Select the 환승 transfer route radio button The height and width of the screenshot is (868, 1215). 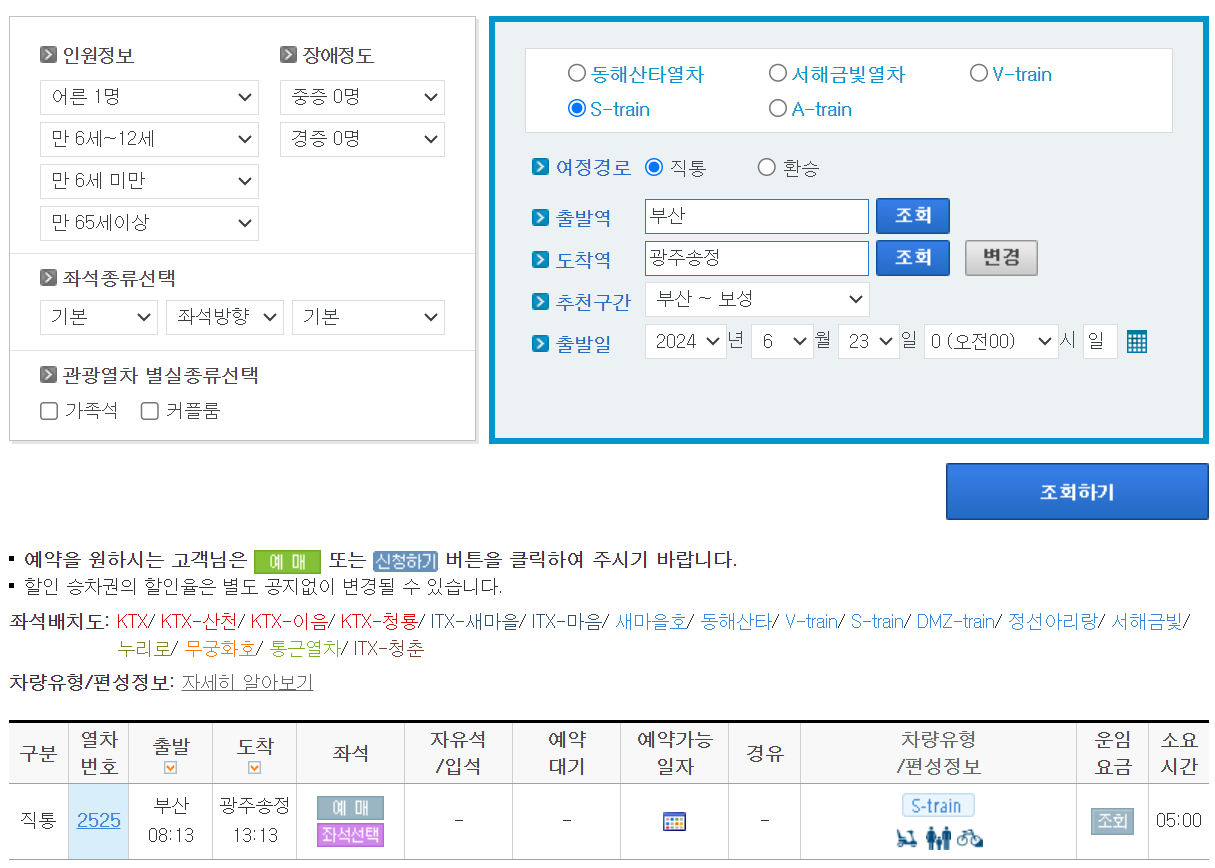pyautogui.click(x=766, y=167)
